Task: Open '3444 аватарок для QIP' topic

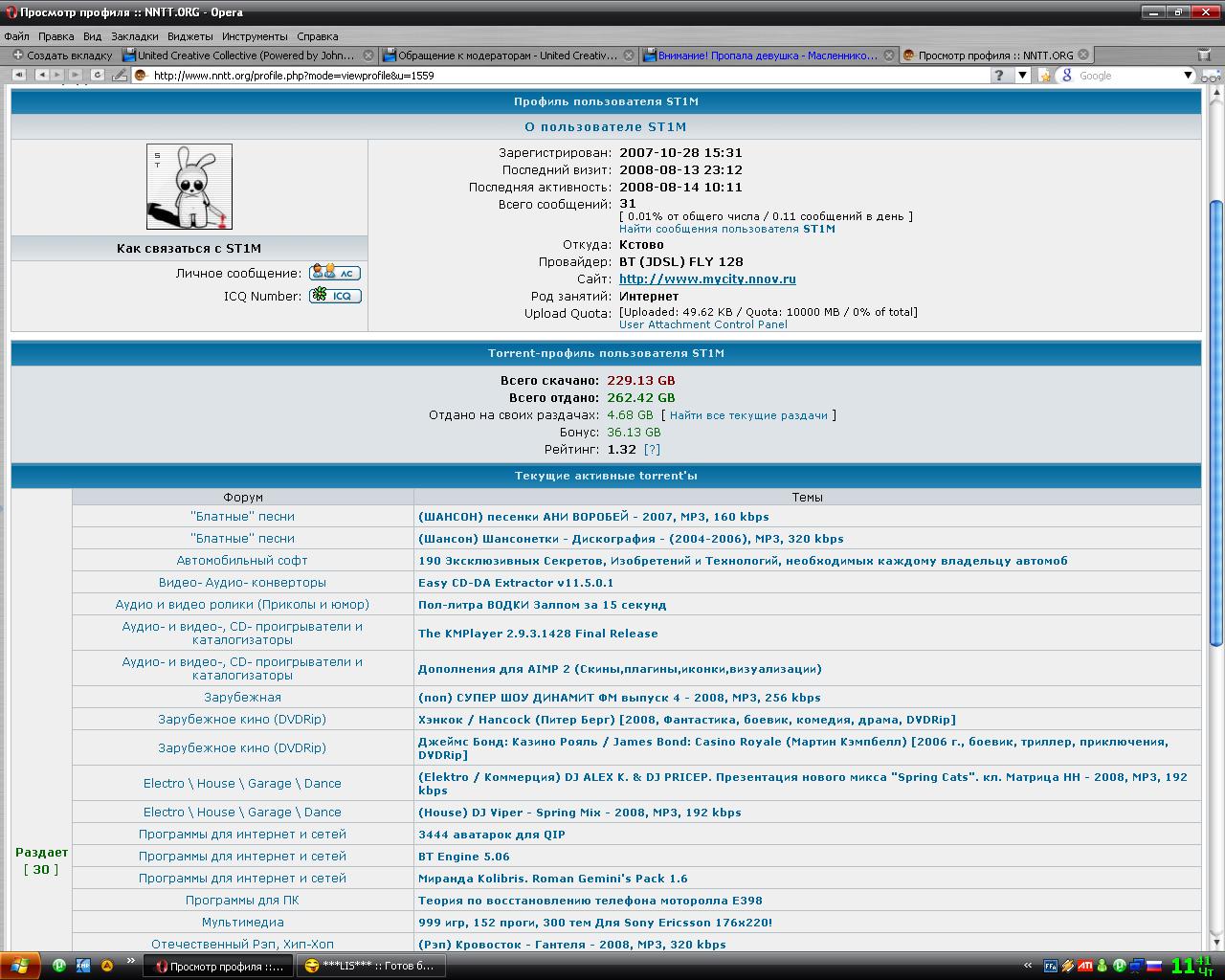Action: 492,835
